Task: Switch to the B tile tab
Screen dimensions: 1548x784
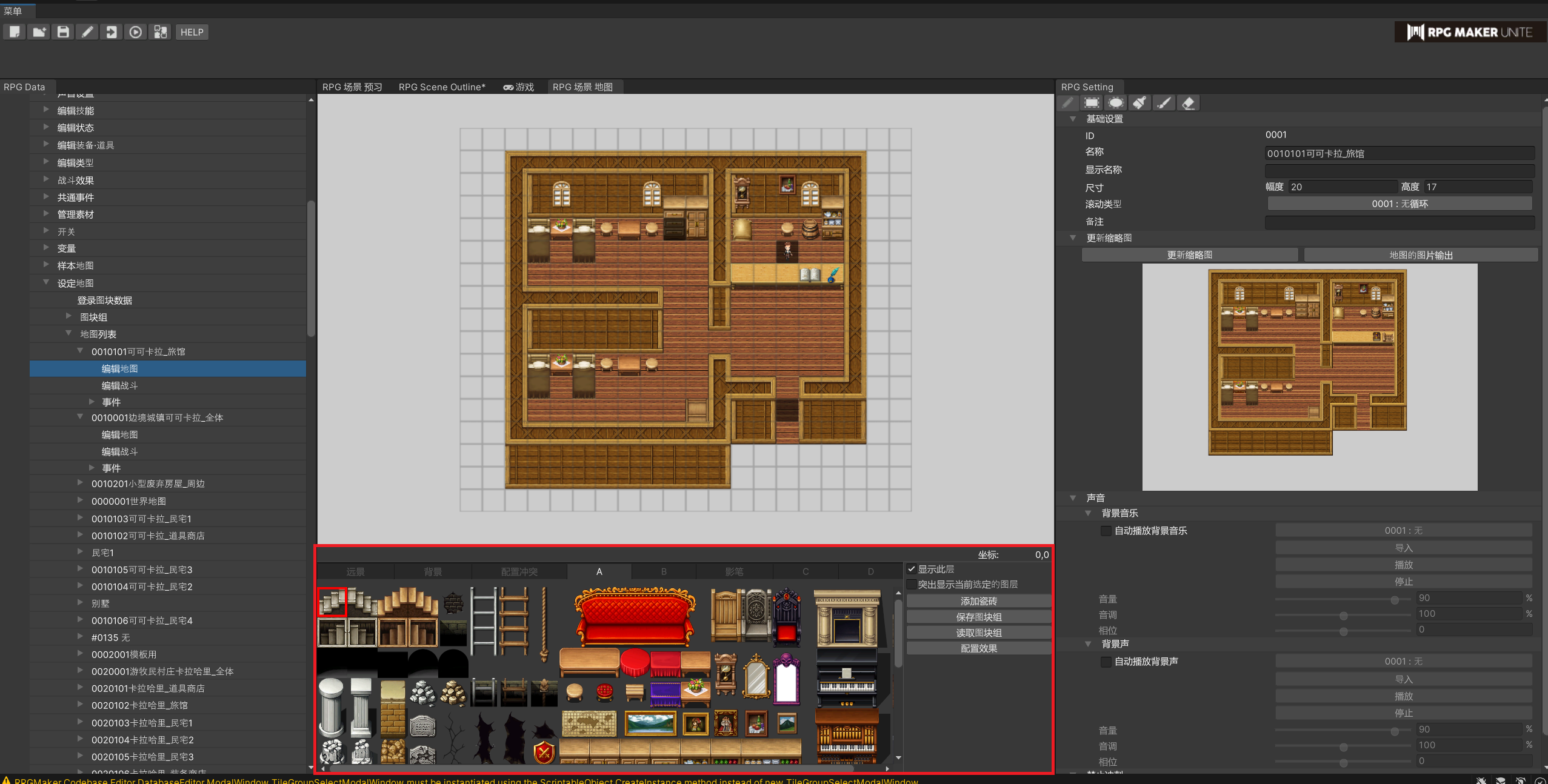Action: (x=664, y=571)
